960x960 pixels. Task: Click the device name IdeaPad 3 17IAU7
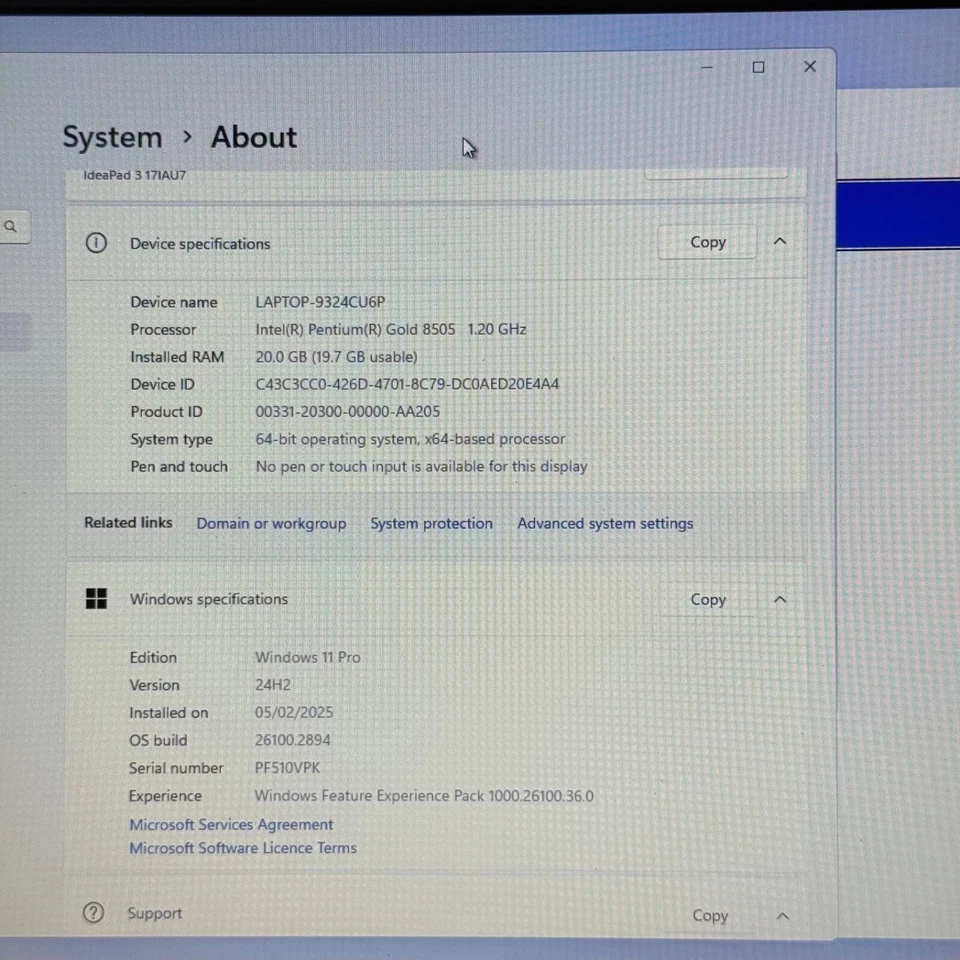(x=134, y=175)
